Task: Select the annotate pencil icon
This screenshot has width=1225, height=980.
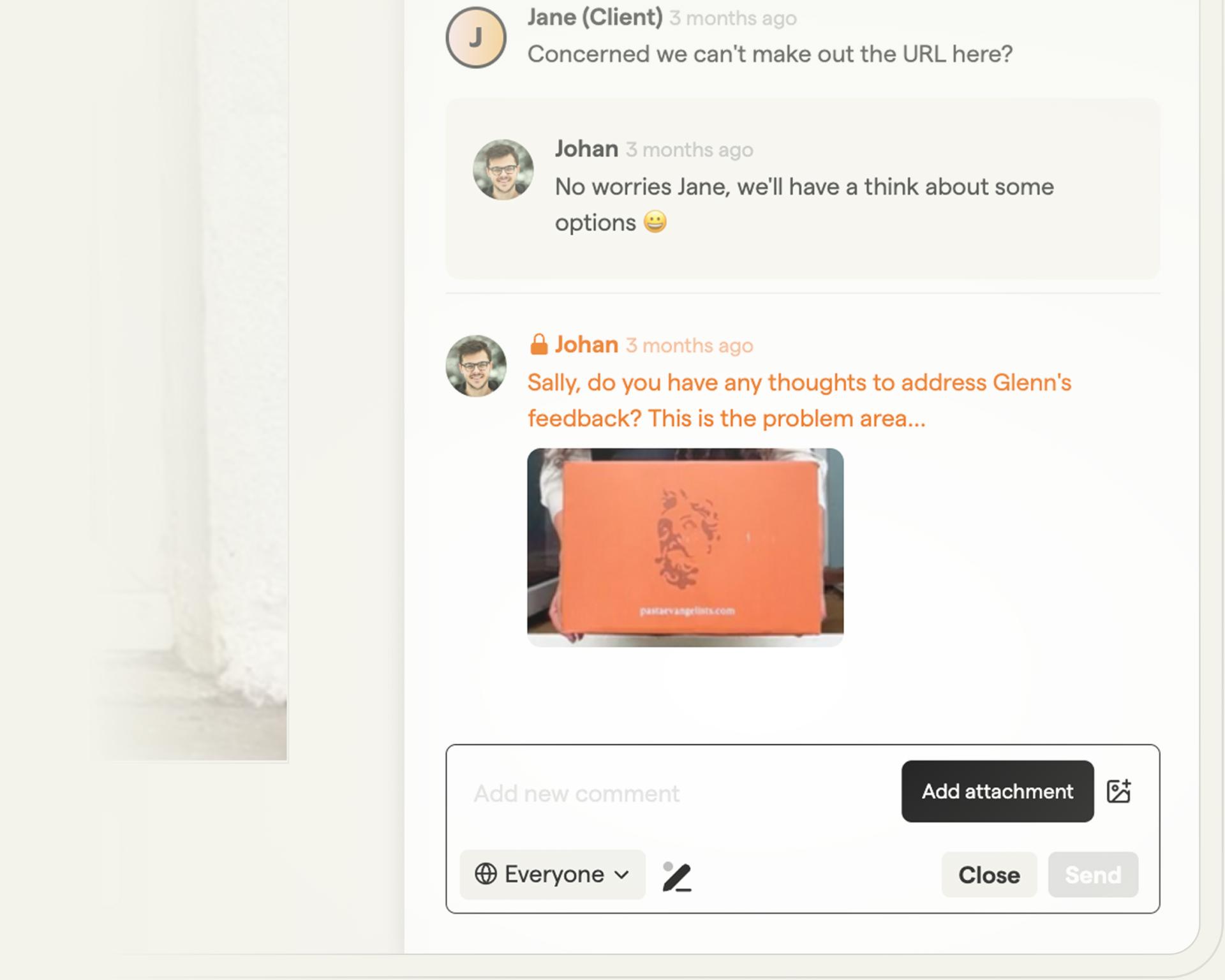Action: pyautogui.click(x=677, y=876)
